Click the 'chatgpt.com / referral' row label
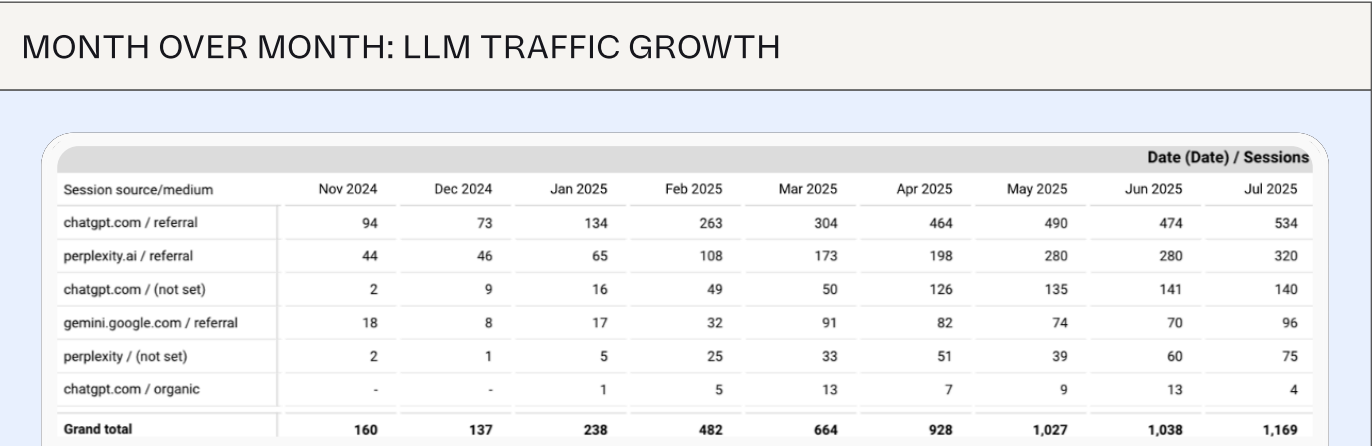The image size is (1372, 446). [x=130, y=223]
